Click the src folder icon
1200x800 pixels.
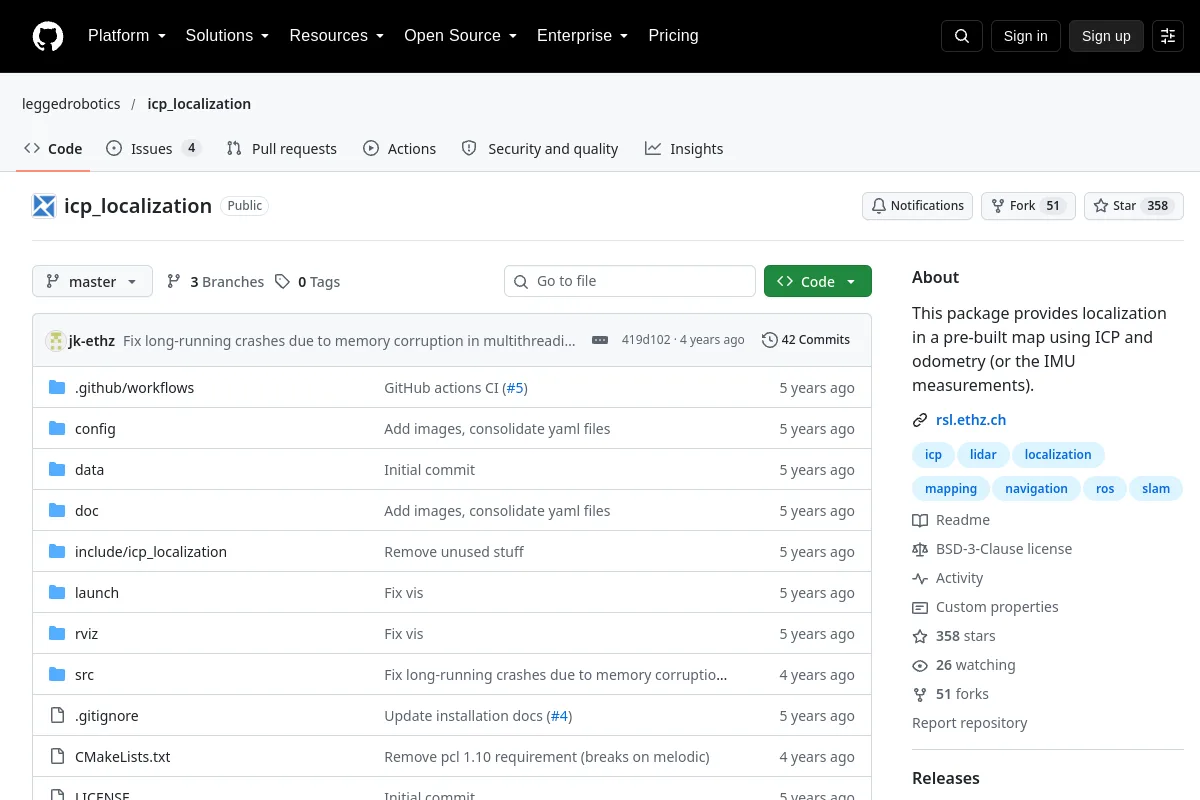(x=57, y=675)
